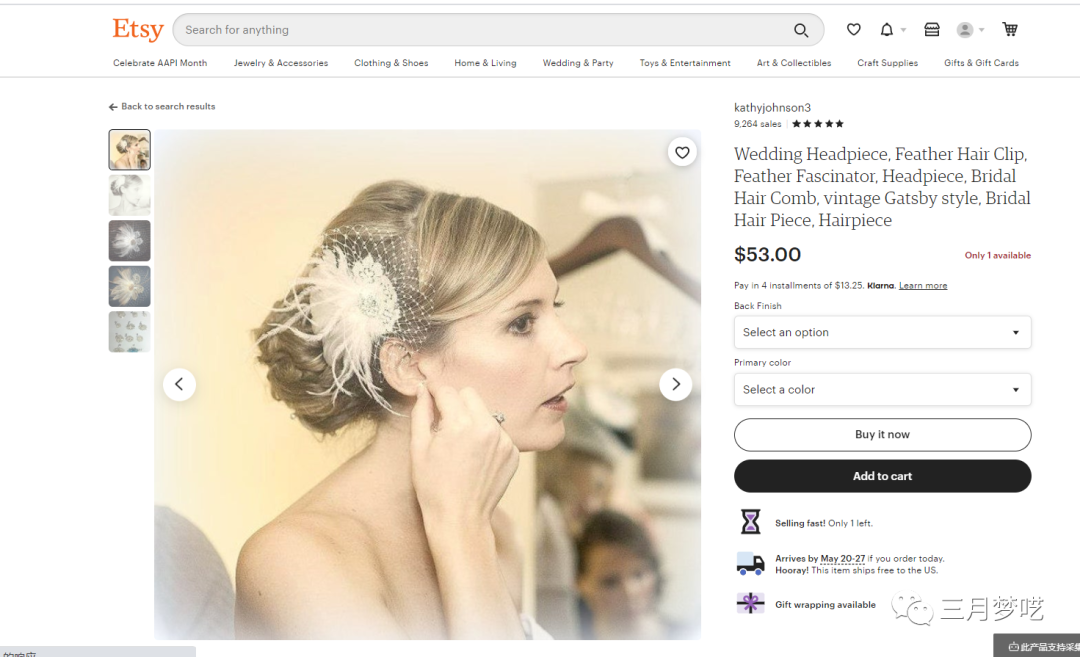This screenshot has width=1080, height=657.
Task: Click the Search for anything field
Action: [480, 30]
